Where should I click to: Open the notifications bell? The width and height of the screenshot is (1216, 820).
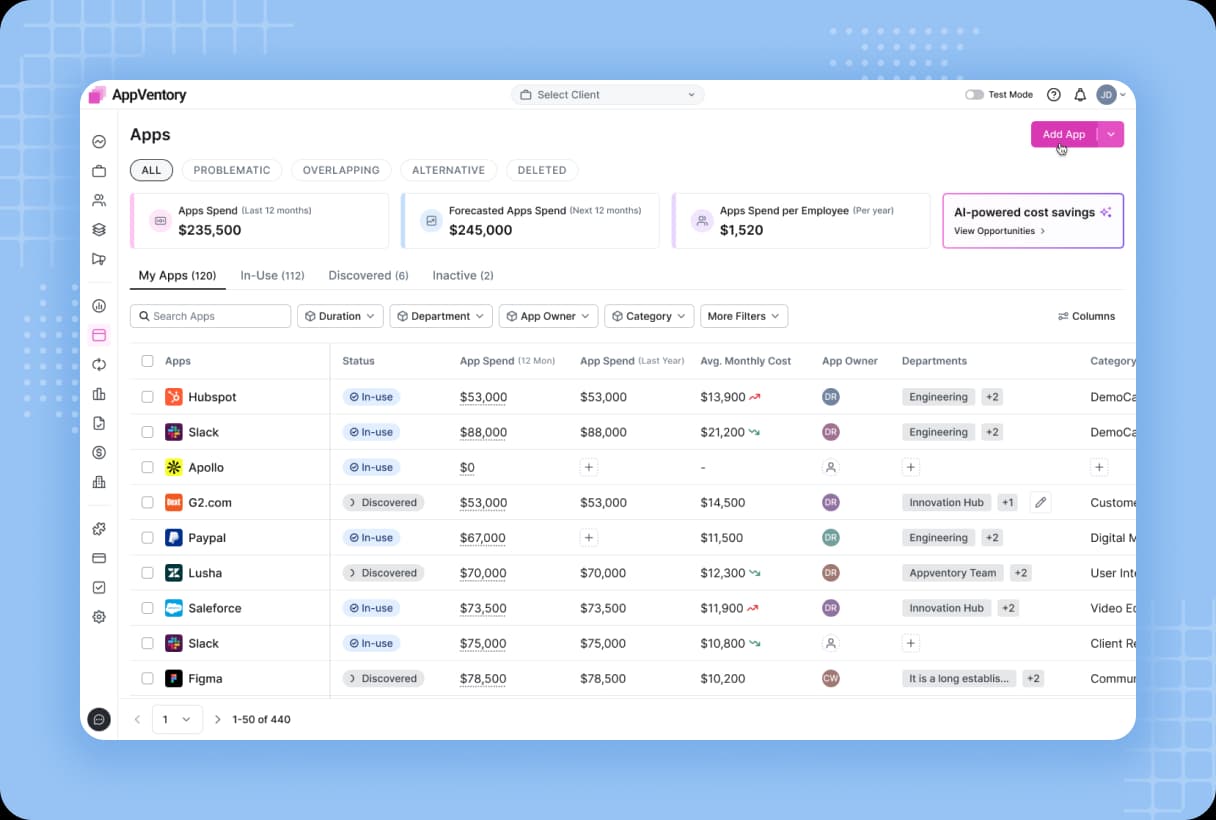click(1080, 94)
